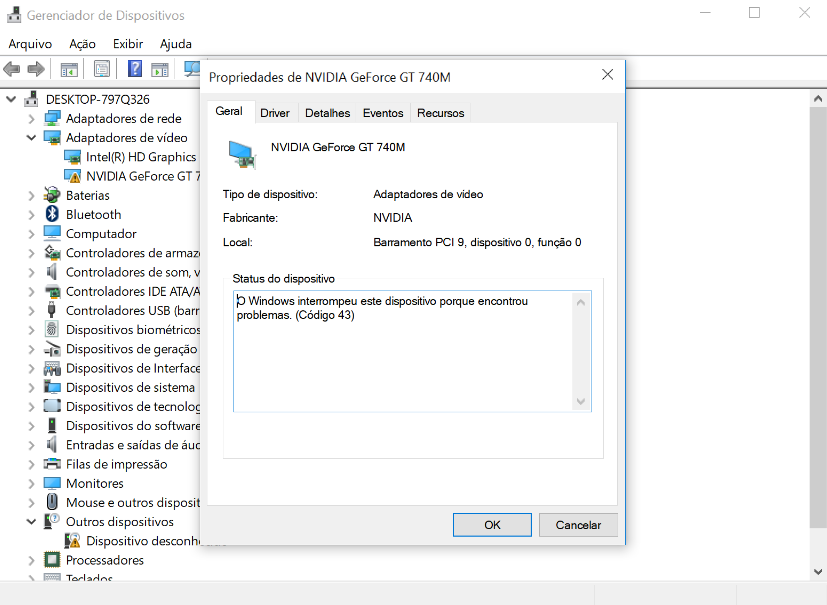Switch to the Eventos tab
The image size is (827, 605).
(x=383, y=113)
